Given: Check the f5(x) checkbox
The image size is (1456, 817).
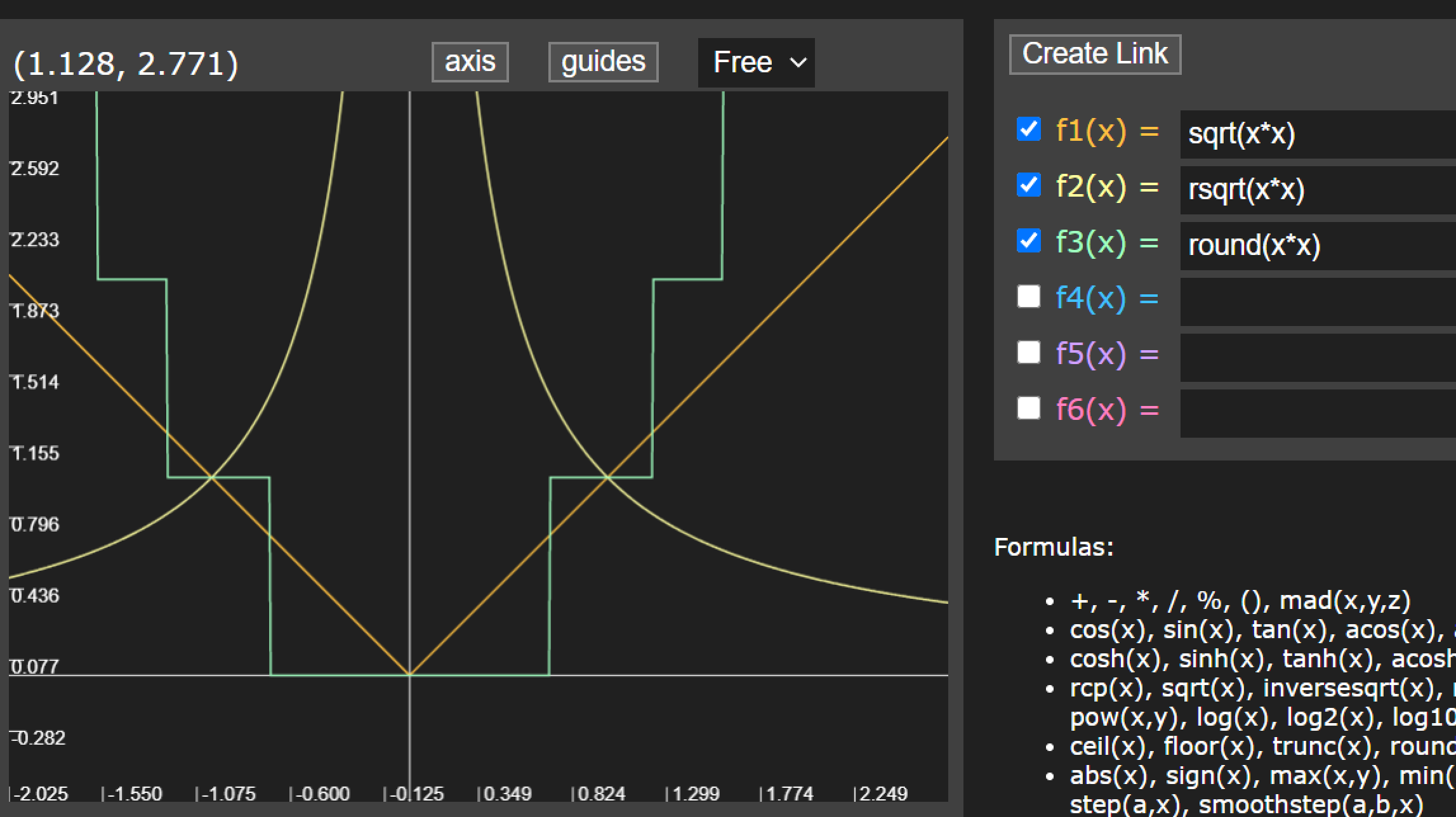Looking at the screenshot, I should (1028, 352).
